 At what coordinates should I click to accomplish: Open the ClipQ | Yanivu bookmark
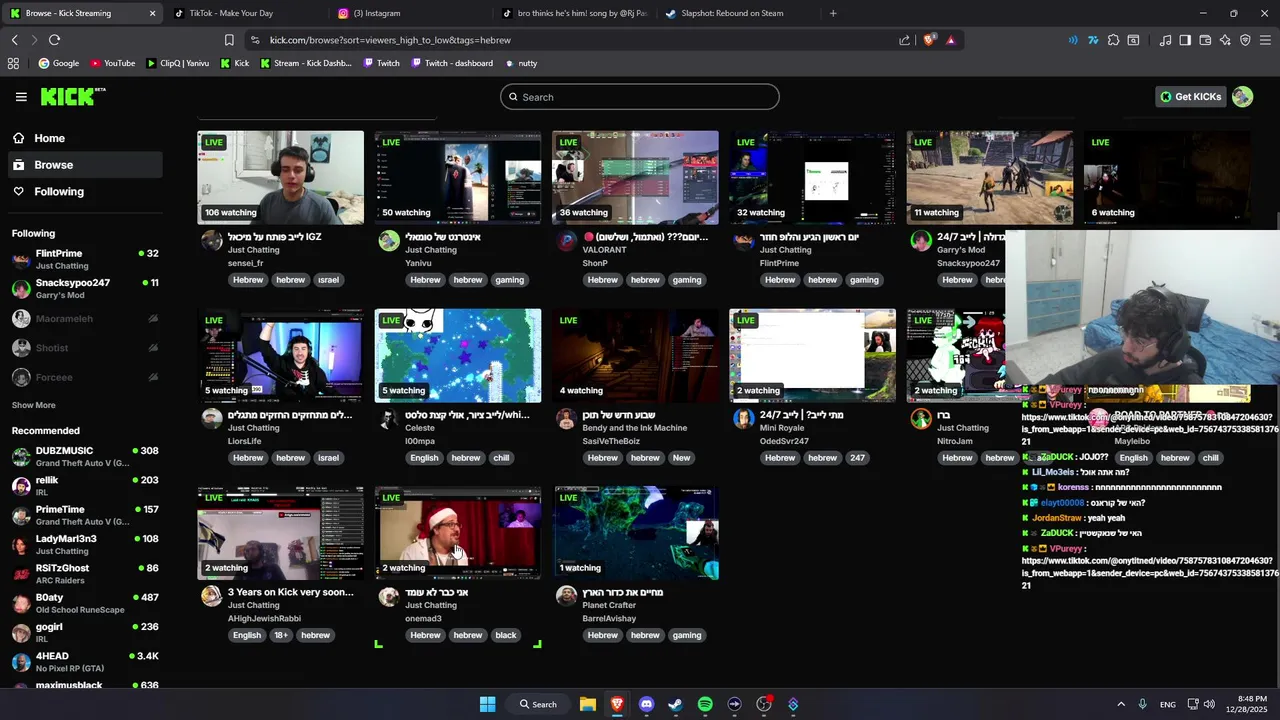177,63
